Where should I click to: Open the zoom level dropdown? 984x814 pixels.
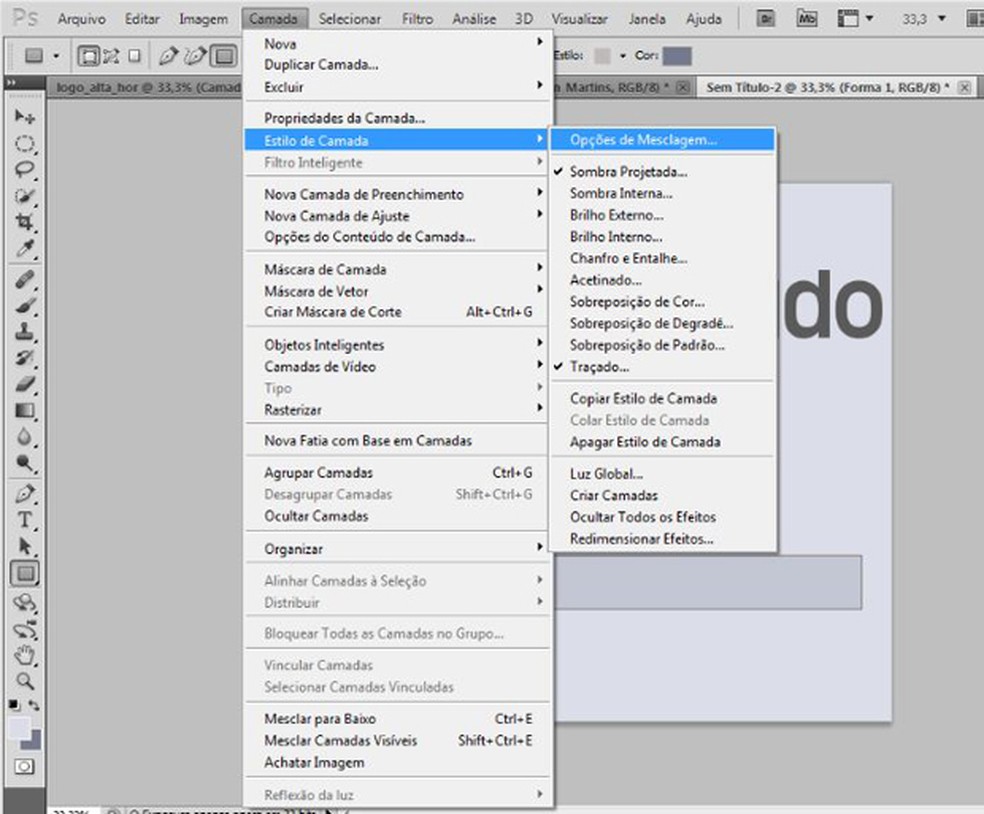pos(941,19)
